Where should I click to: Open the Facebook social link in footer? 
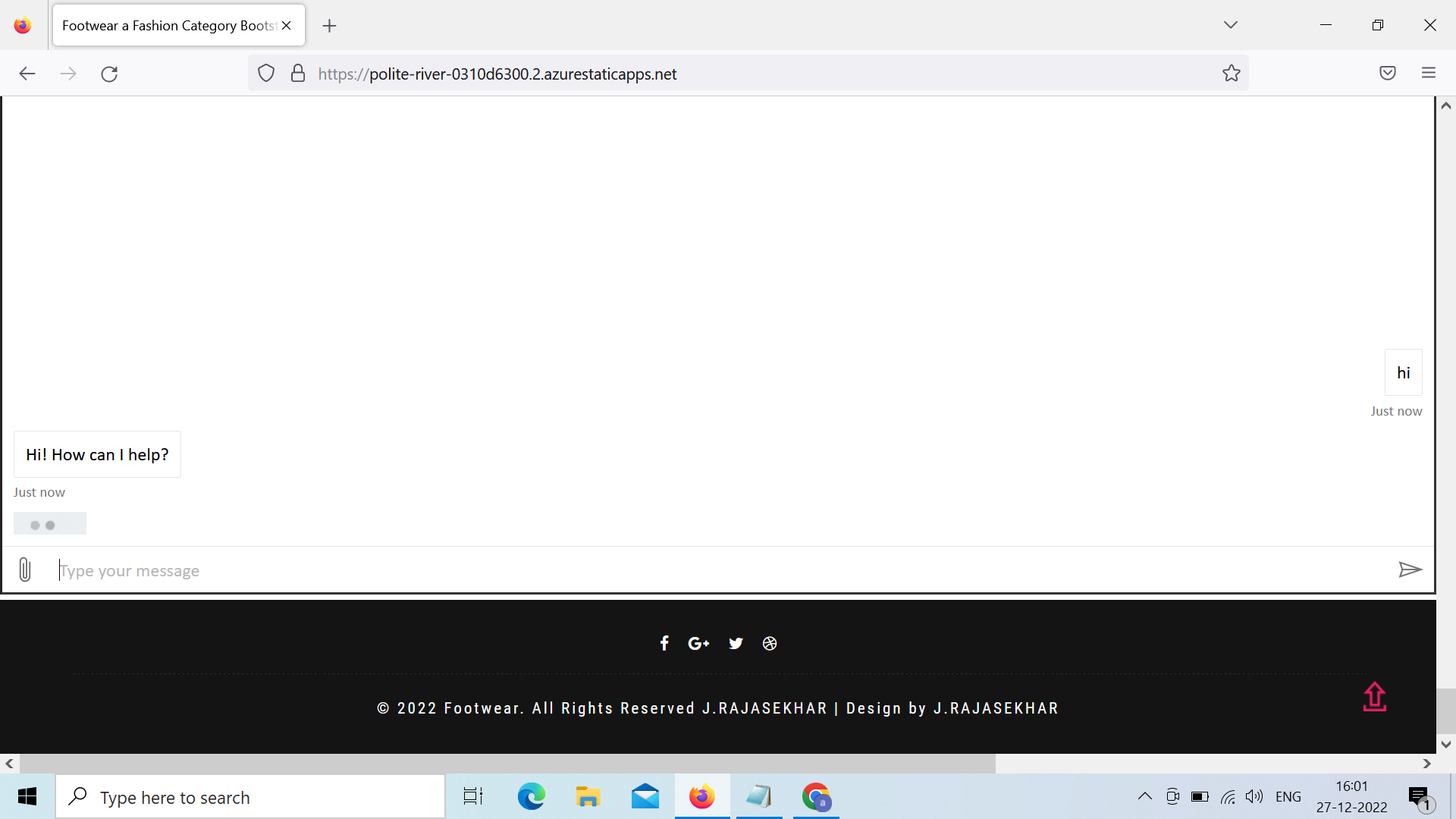tap(664, 644)
